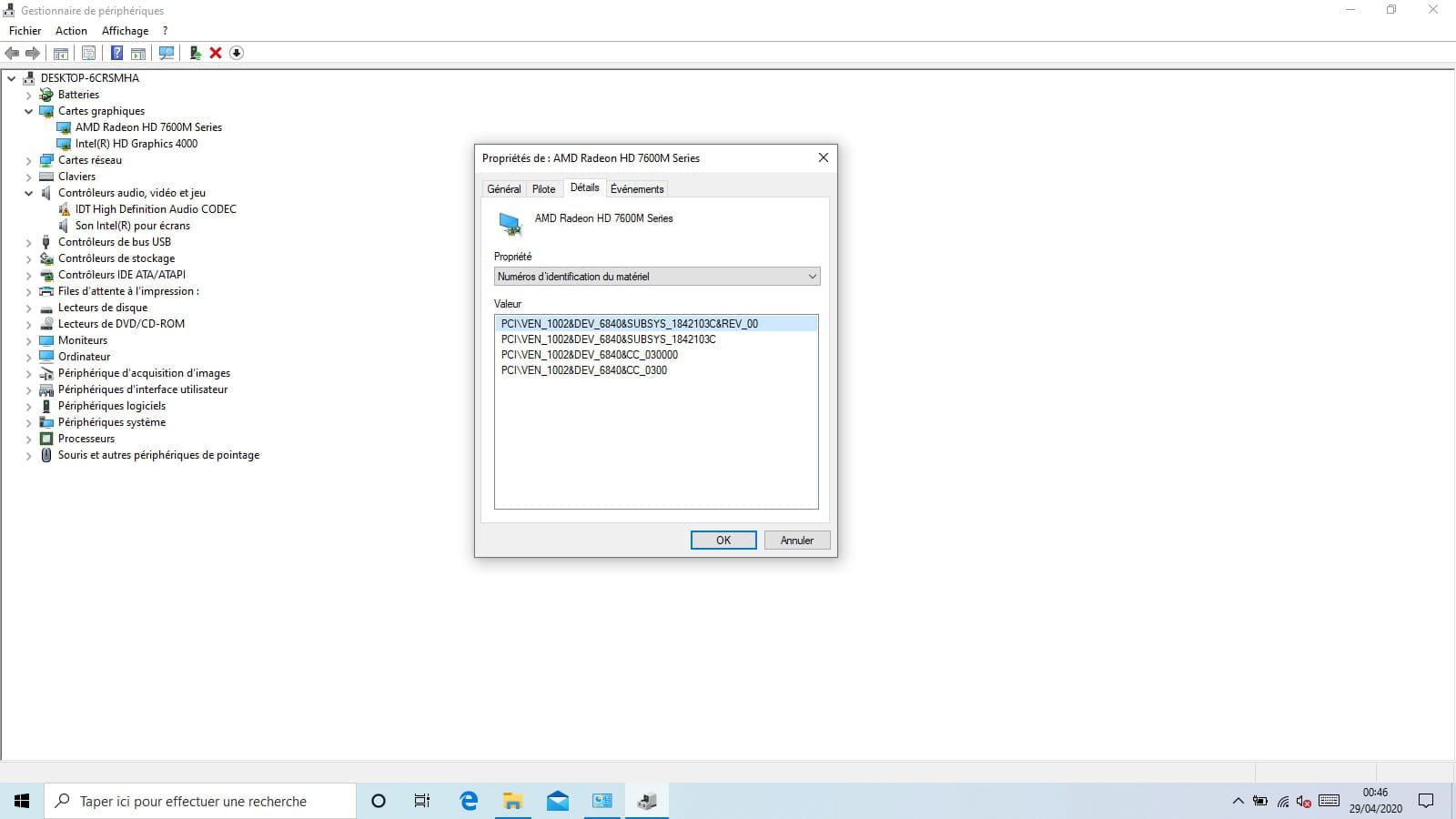Click the clock showing 00:46
This screenshot has width=1456, height=819.
(1375, 793)
